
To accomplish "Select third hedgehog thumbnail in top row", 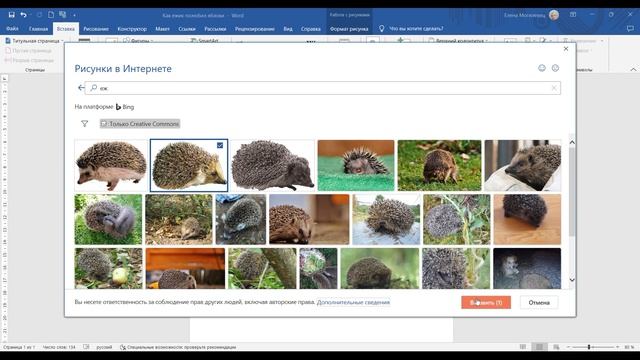I will [x=273, y=165].
